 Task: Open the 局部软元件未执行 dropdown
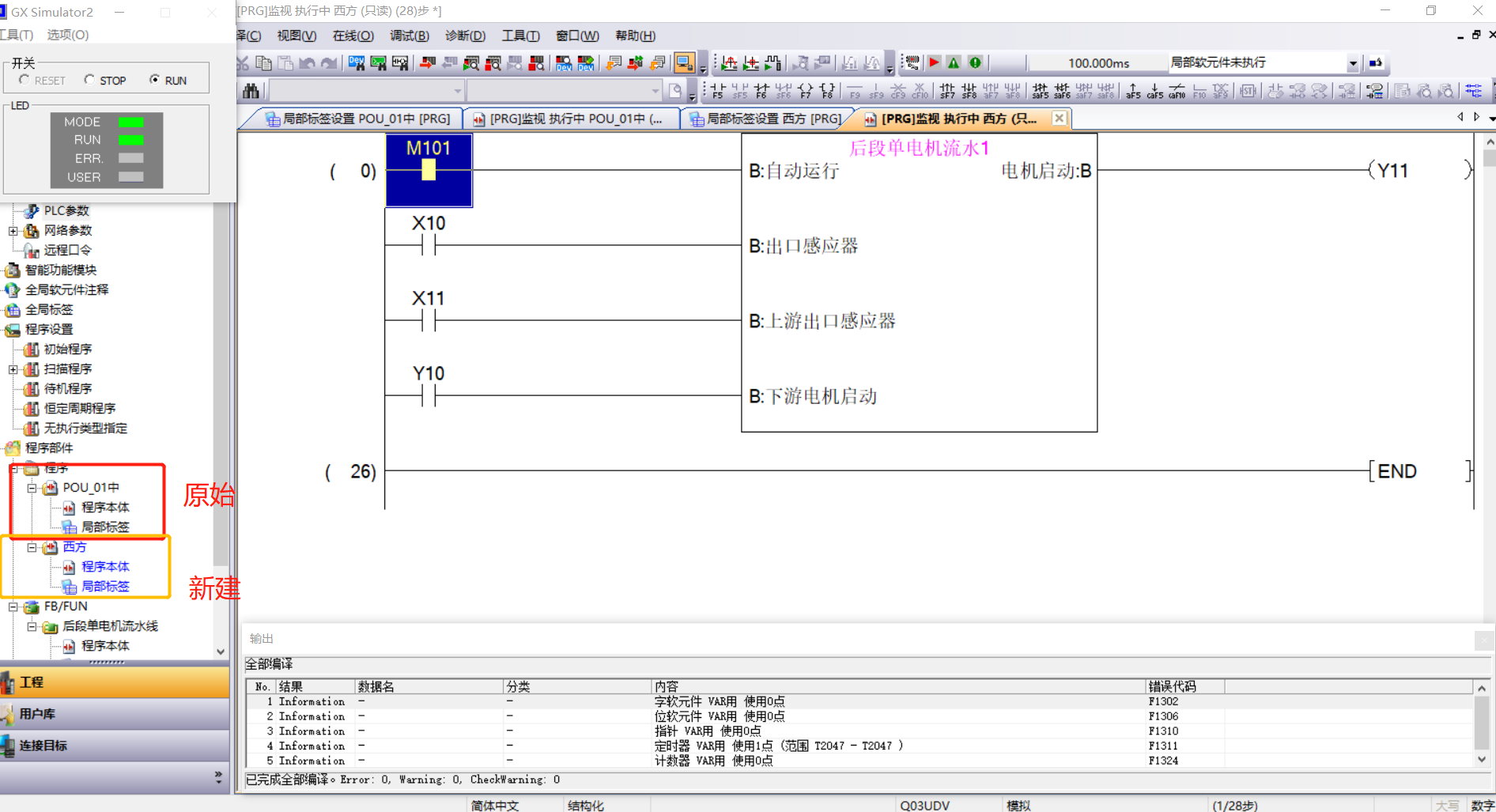click(1352, 63)
